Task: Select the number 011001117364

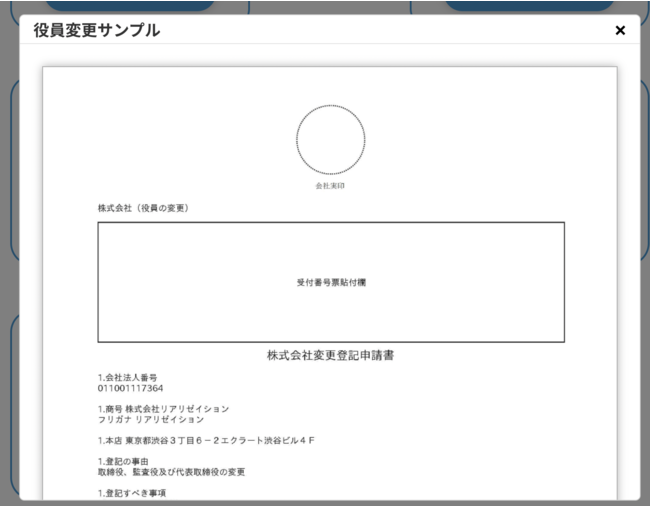Action: [130, 388]
